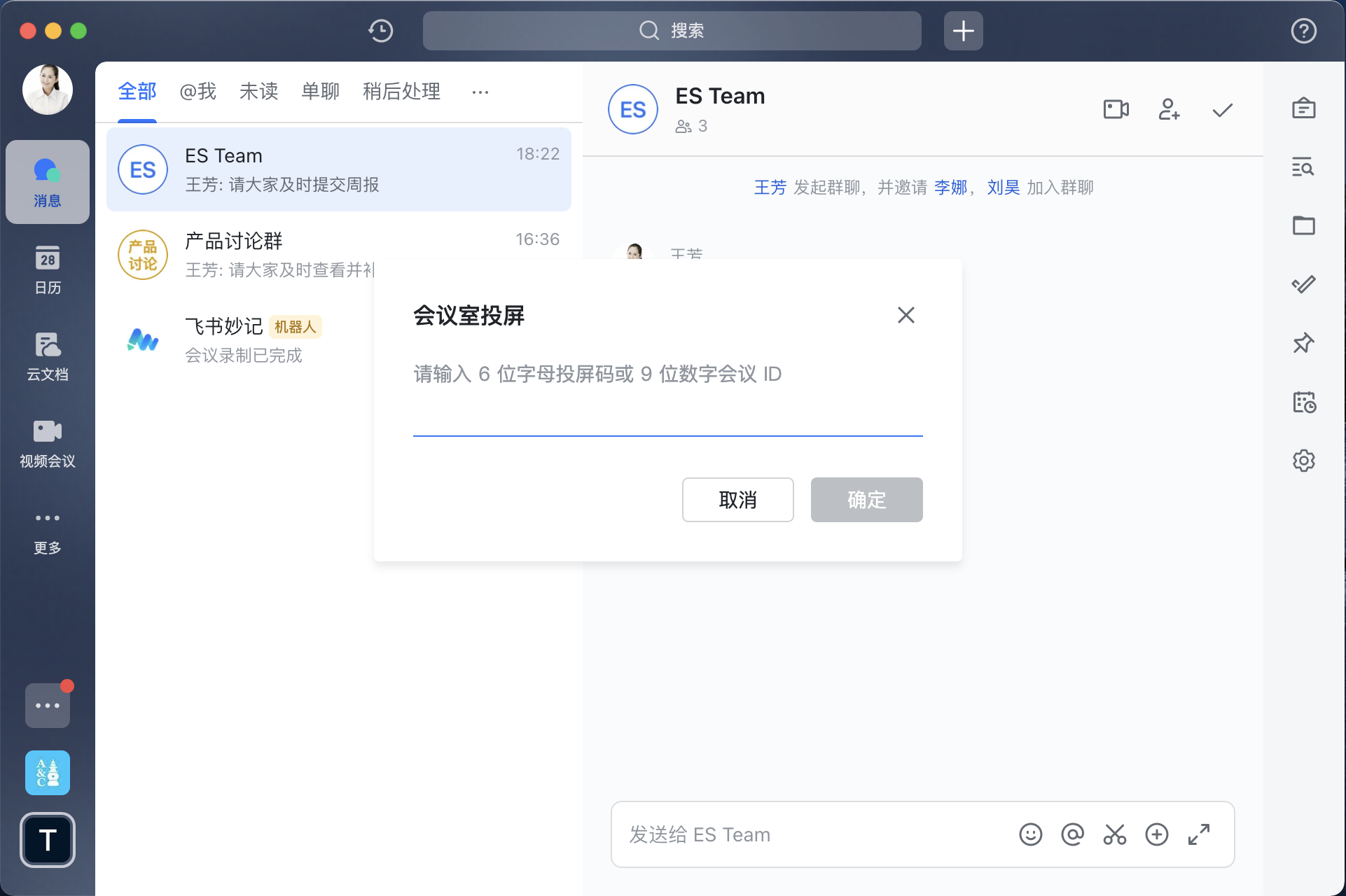Click the black T workspace icon
The width and height of the screenshot is (1346, 896).
48,839
